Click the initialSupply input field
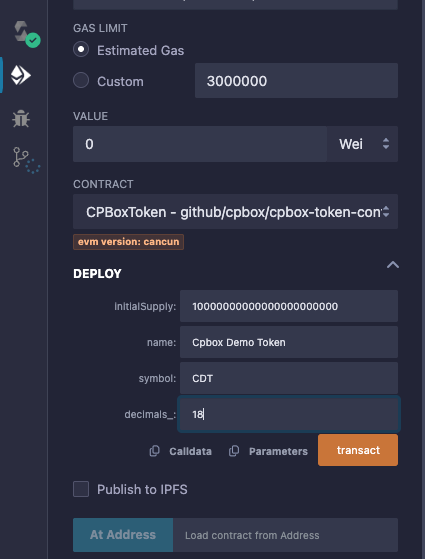425x559 pixels. click(x=289, y=306)
